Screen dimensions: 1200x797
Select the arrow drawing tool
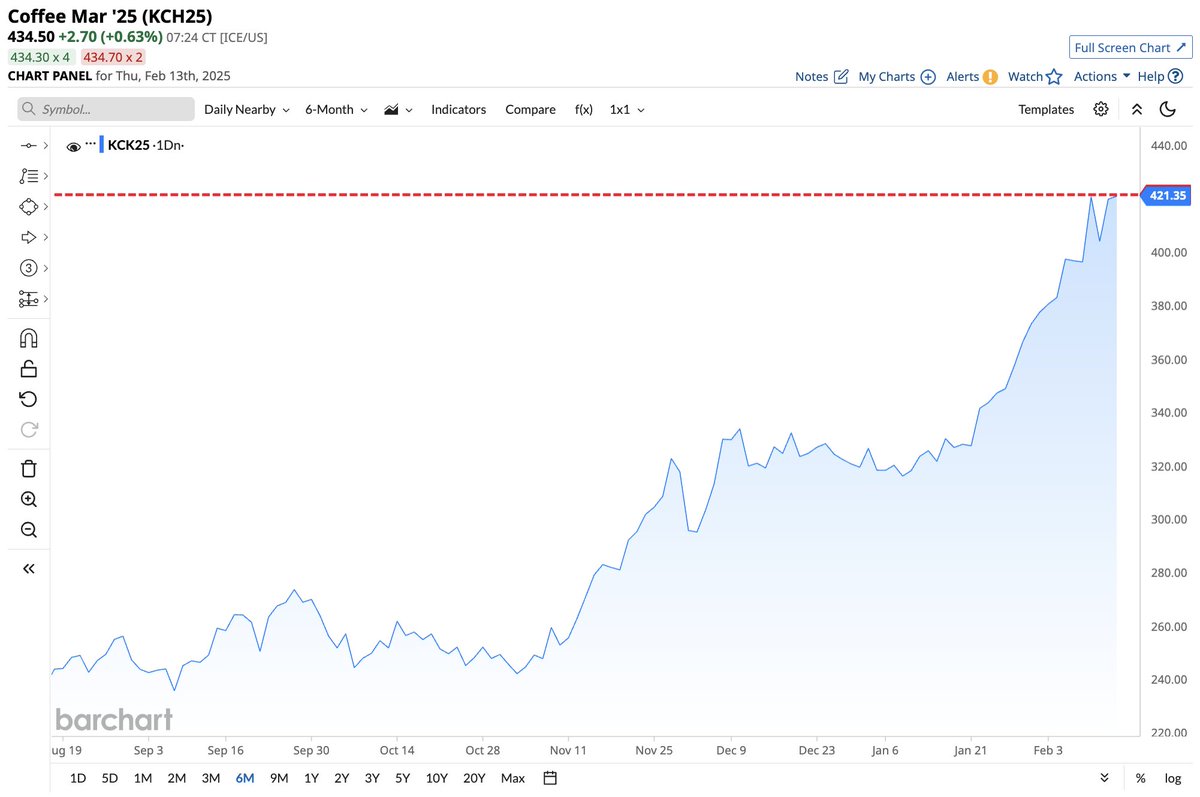[x=27, y=237]
